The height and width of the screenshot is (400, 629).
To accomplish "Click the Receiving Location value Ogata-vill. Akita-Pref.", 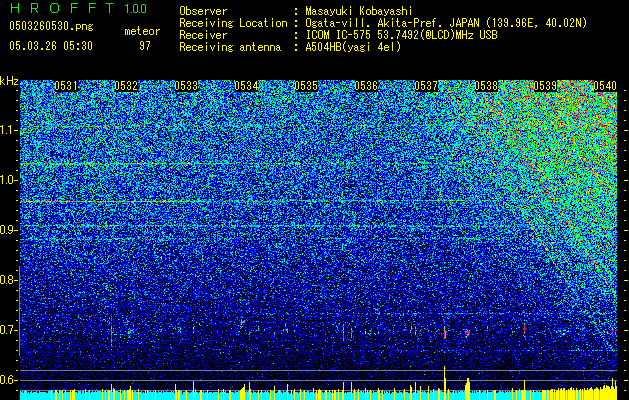I will [374, 23].
